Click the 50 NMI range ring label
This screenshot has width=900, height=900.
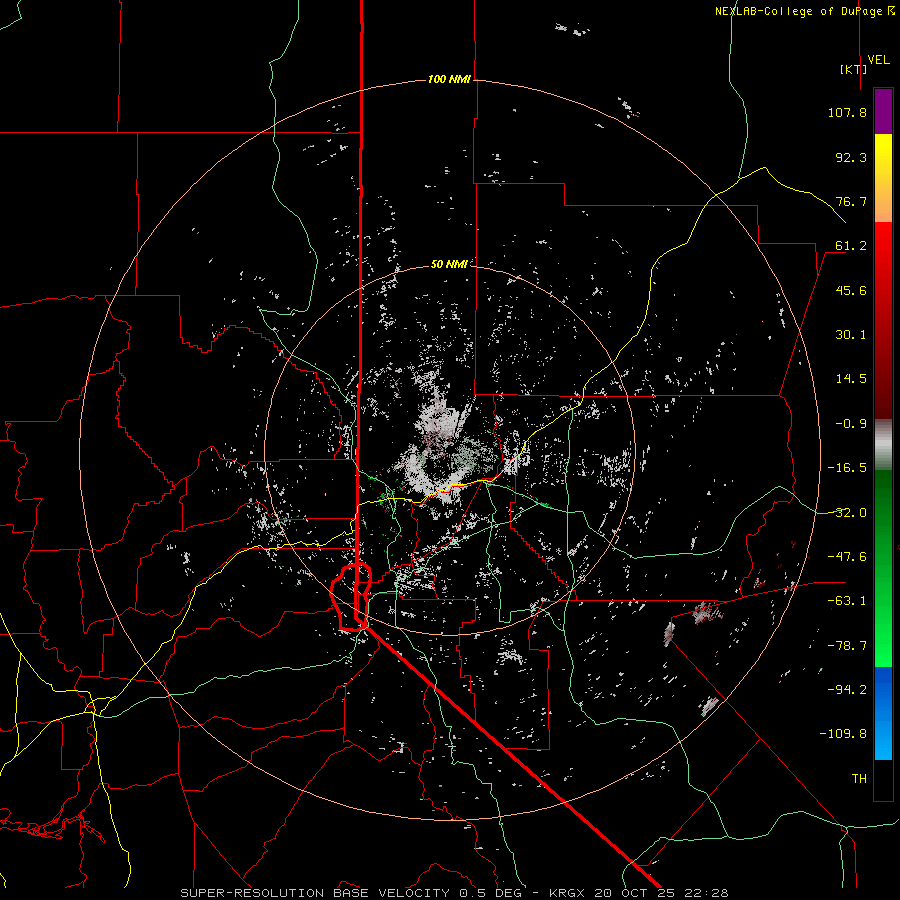(x=449, y=264)
